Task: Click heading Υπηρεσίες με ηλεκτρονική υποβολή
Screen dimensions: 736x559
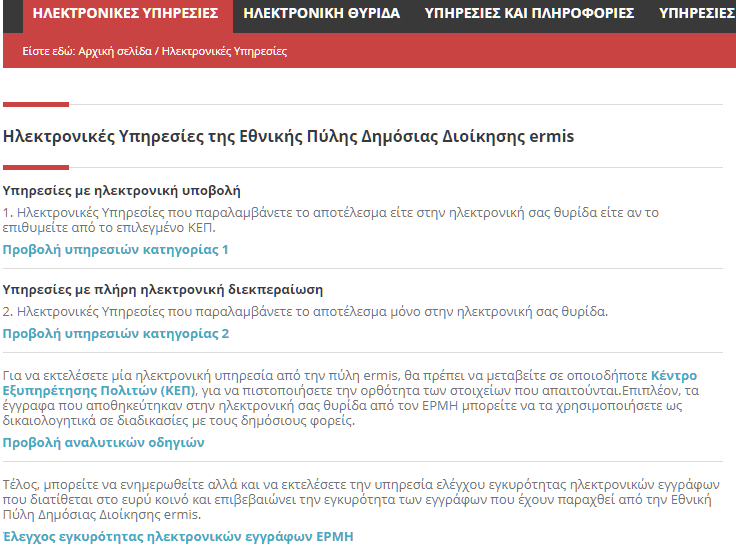Action: [122, 191]
